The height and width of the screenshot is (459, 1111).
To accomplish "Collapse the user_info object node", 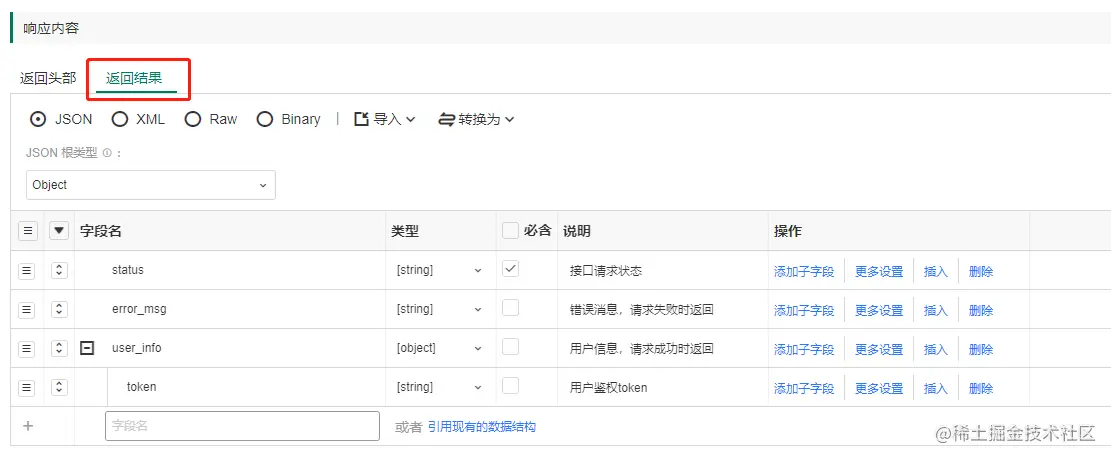I will click(87, 348).
